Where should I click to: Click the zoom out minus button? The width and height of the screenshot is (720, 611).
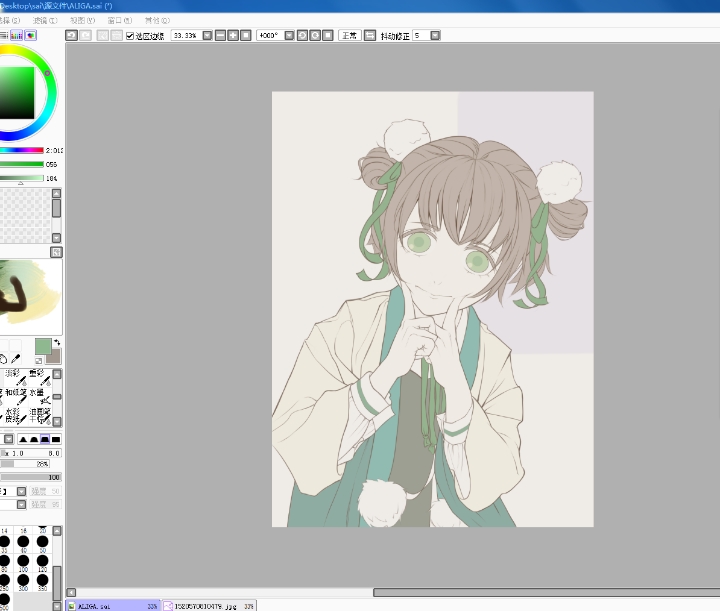point(220,35)
